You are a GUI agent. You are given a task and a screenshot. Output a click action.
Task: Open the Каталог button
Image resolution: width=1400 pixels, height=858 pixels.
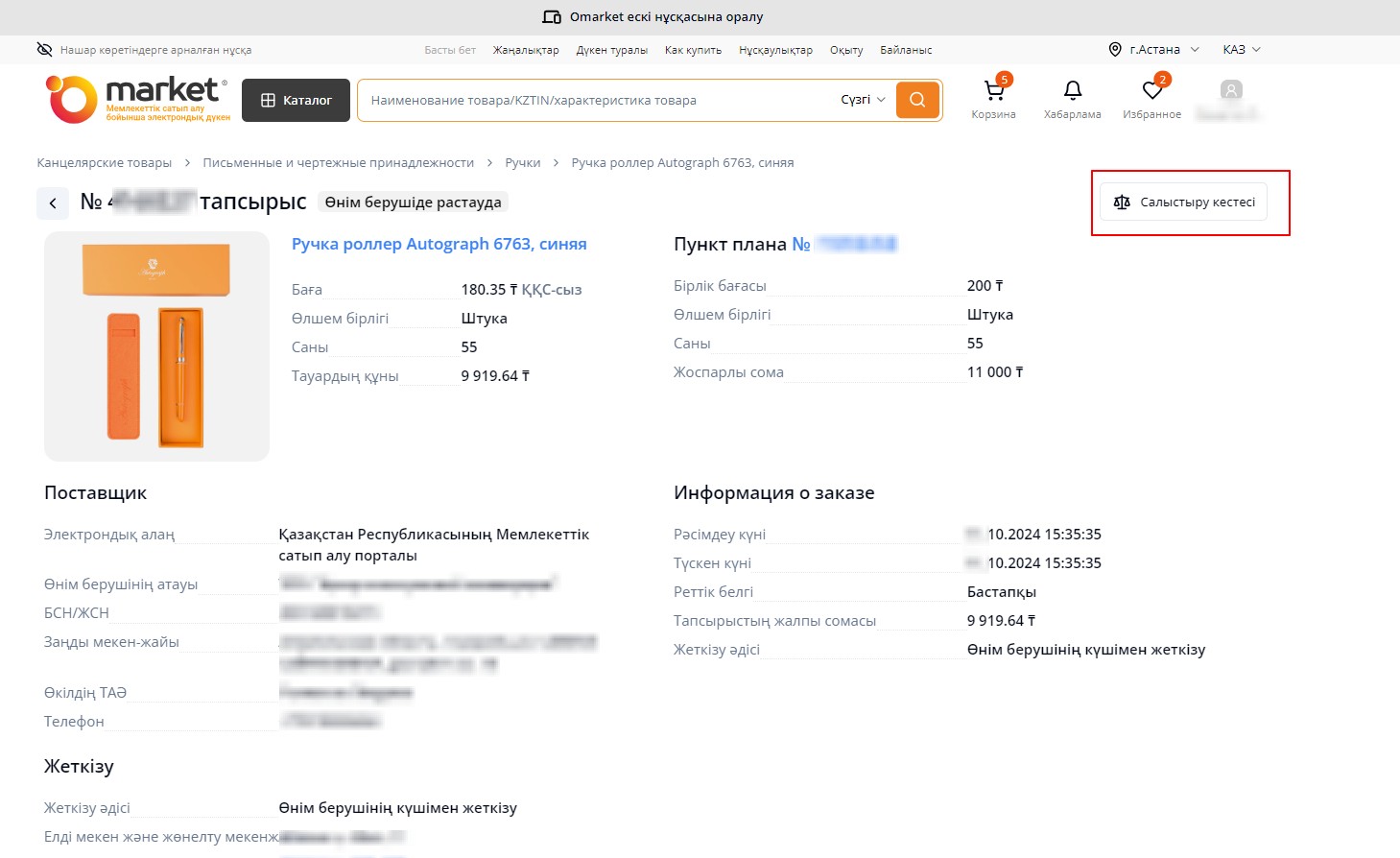tap(296, 101)
